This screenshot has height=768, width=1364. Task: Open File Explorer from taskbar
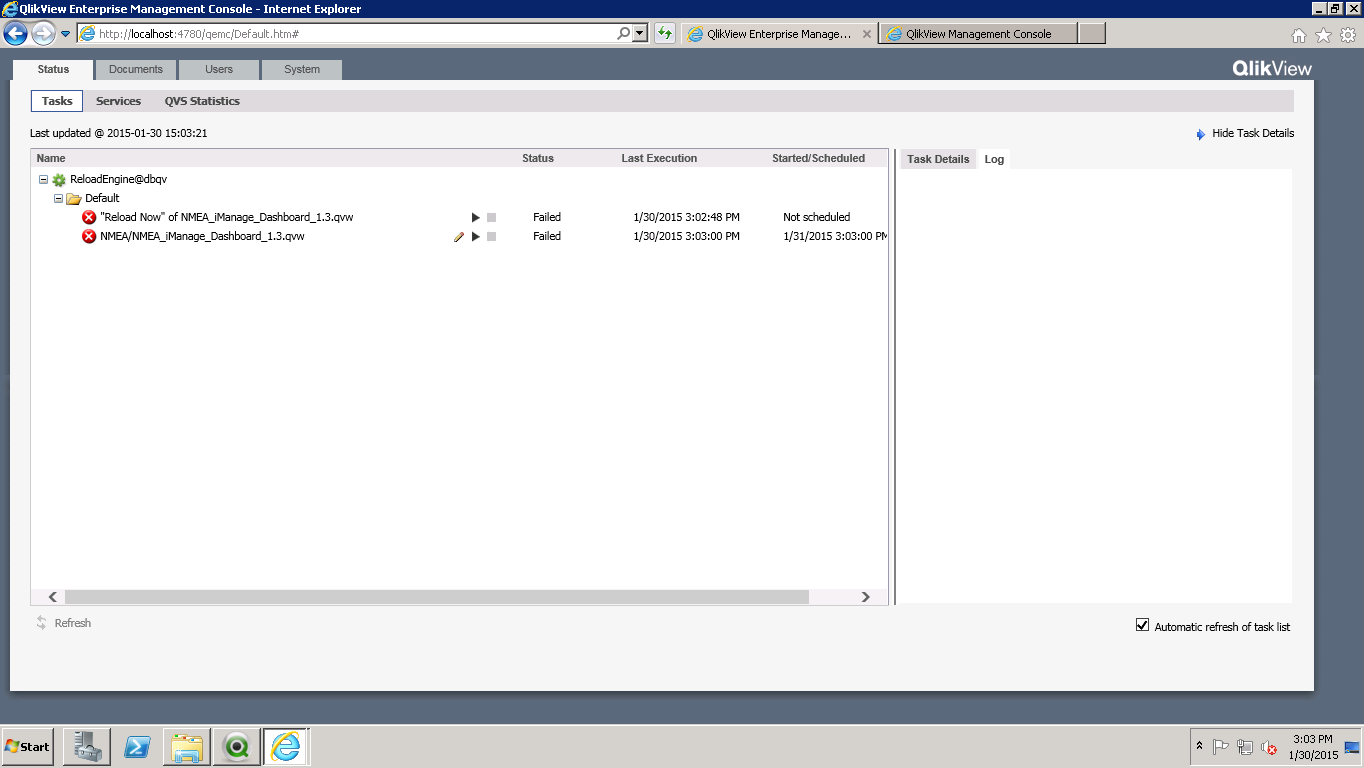pos(187,746)
